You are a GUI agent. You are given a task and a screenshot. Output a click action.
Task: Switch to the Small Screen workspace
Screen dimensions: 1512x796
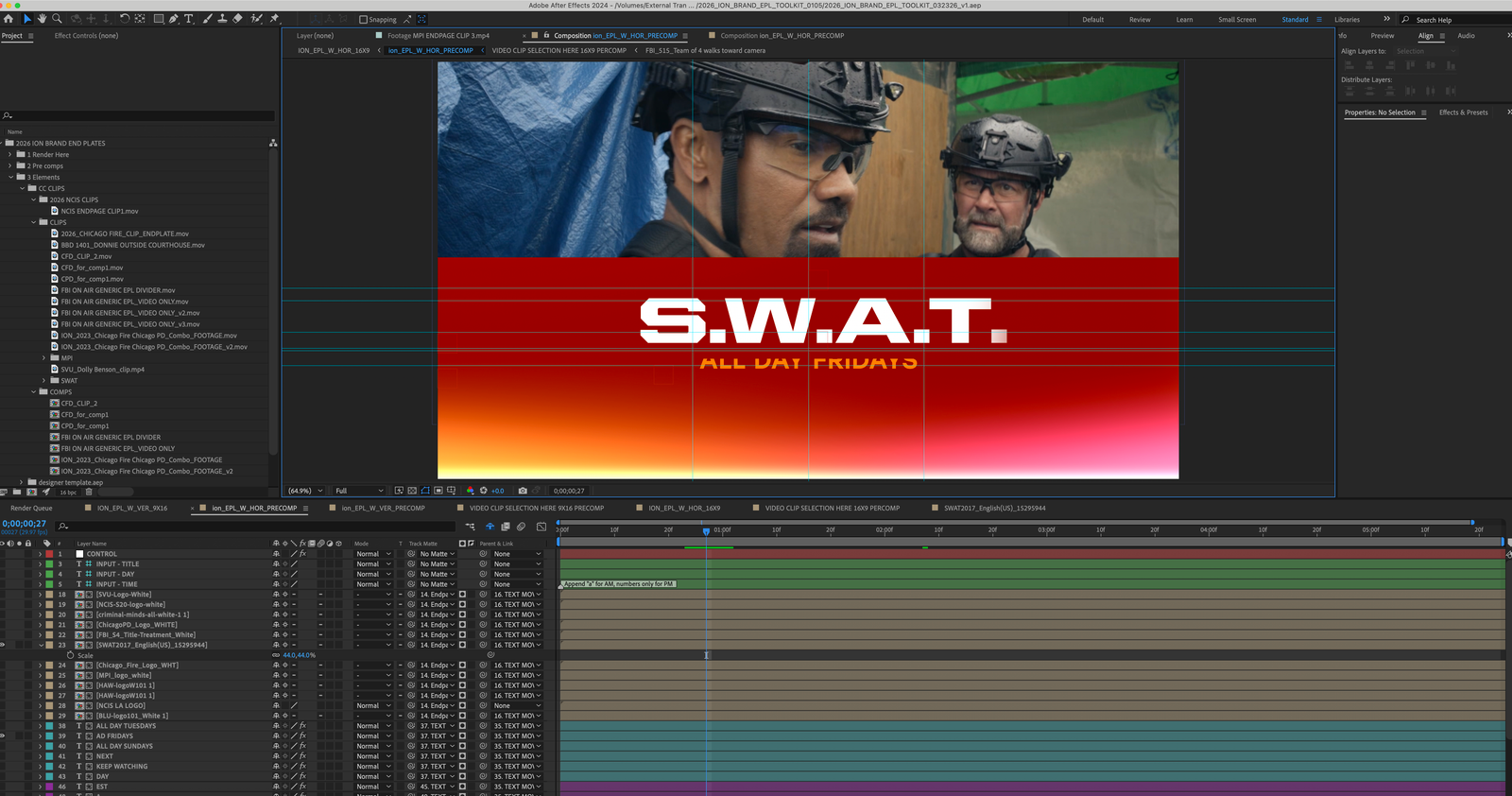tap(1237, 20)
